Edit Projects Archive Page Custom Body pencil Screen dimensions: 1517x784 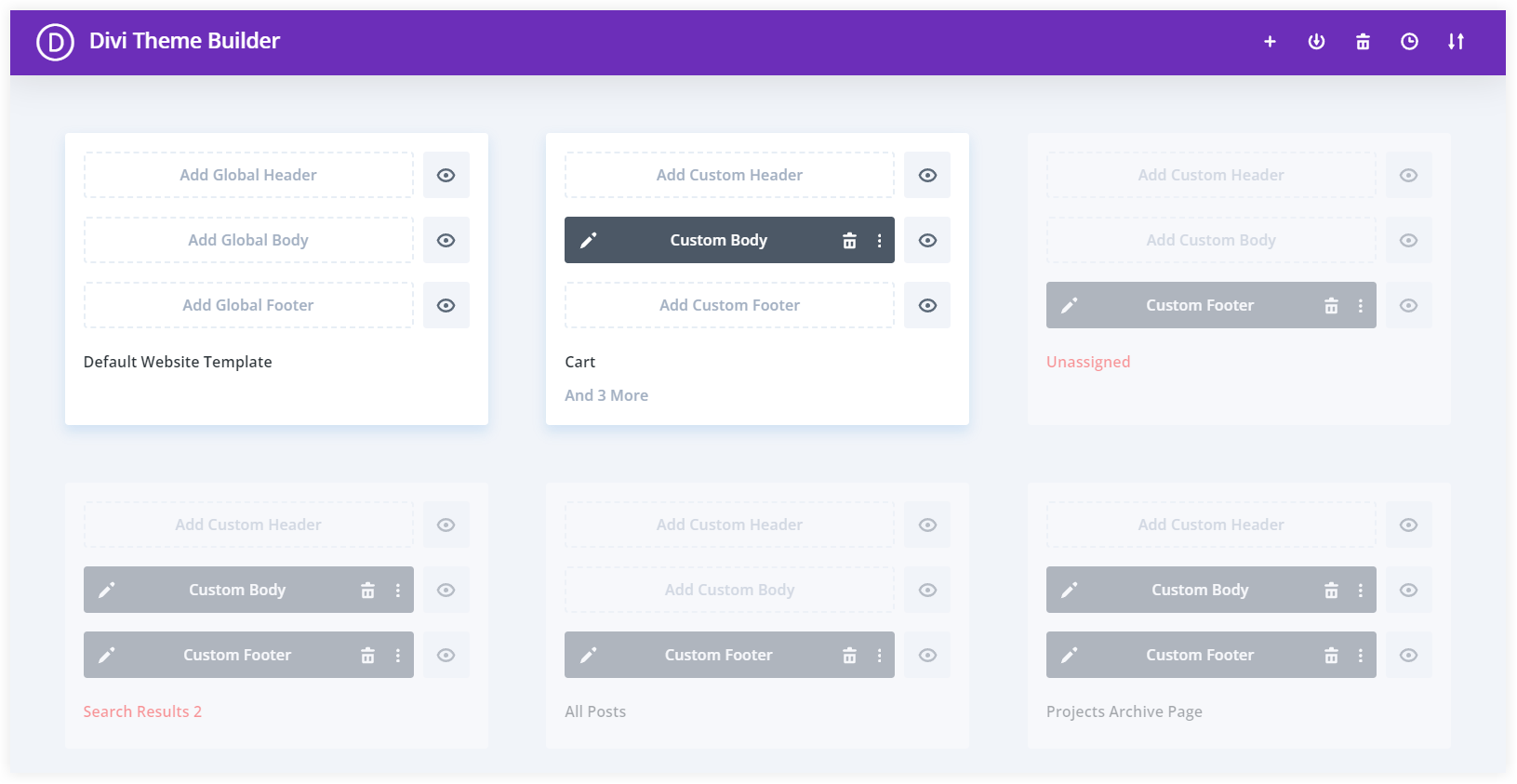click(x=1070, y=591)
